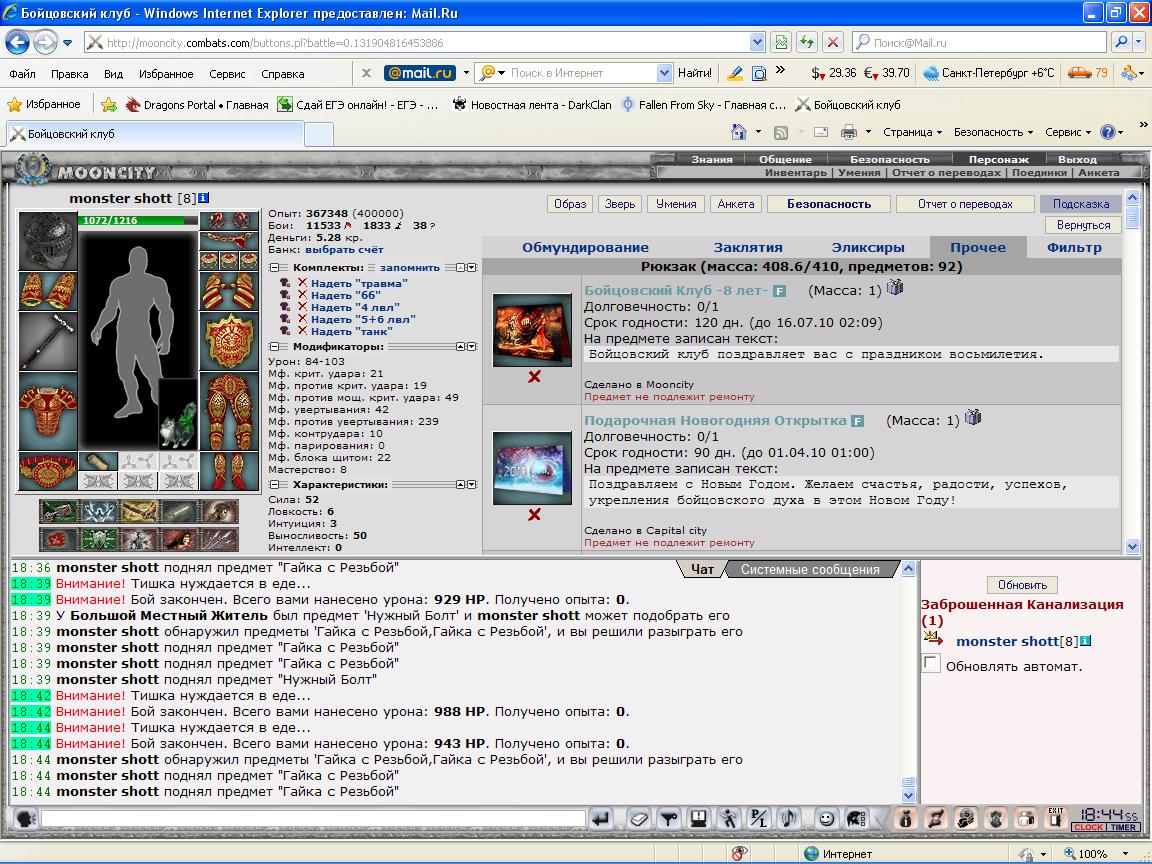Delete the Бойцовский Клуб -8 лет- card
The image size is (1152, 864).
[x=534, y=376]
